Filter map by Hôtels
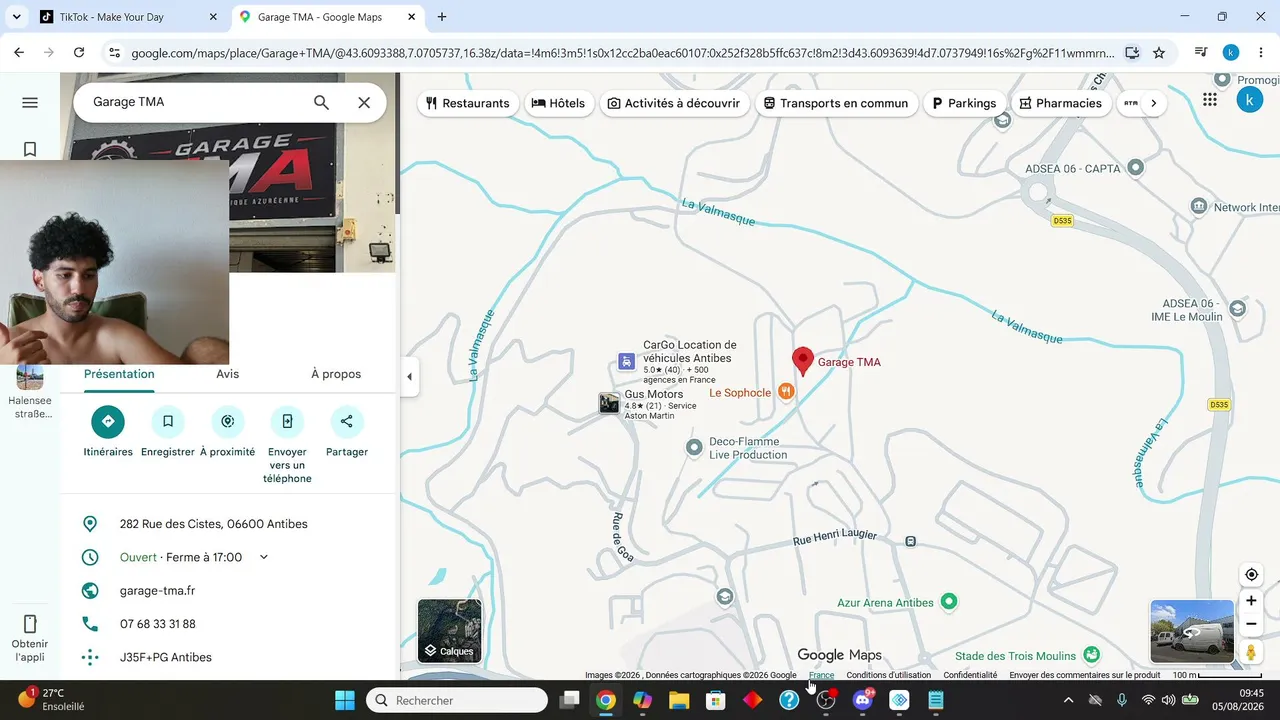Image resolution: width=1280 pixels, height=720 pixels. (x=558, y=103)
